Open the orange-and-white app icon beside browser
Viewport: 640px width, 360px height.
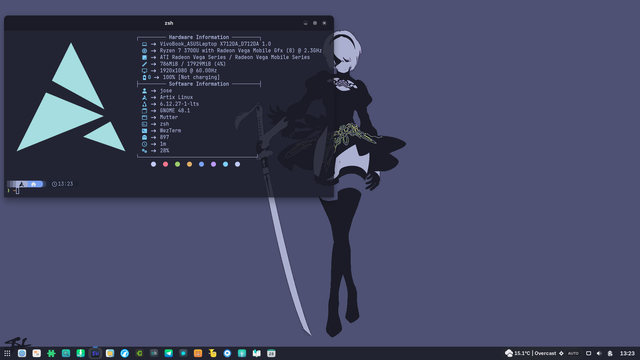pos(37,353)
